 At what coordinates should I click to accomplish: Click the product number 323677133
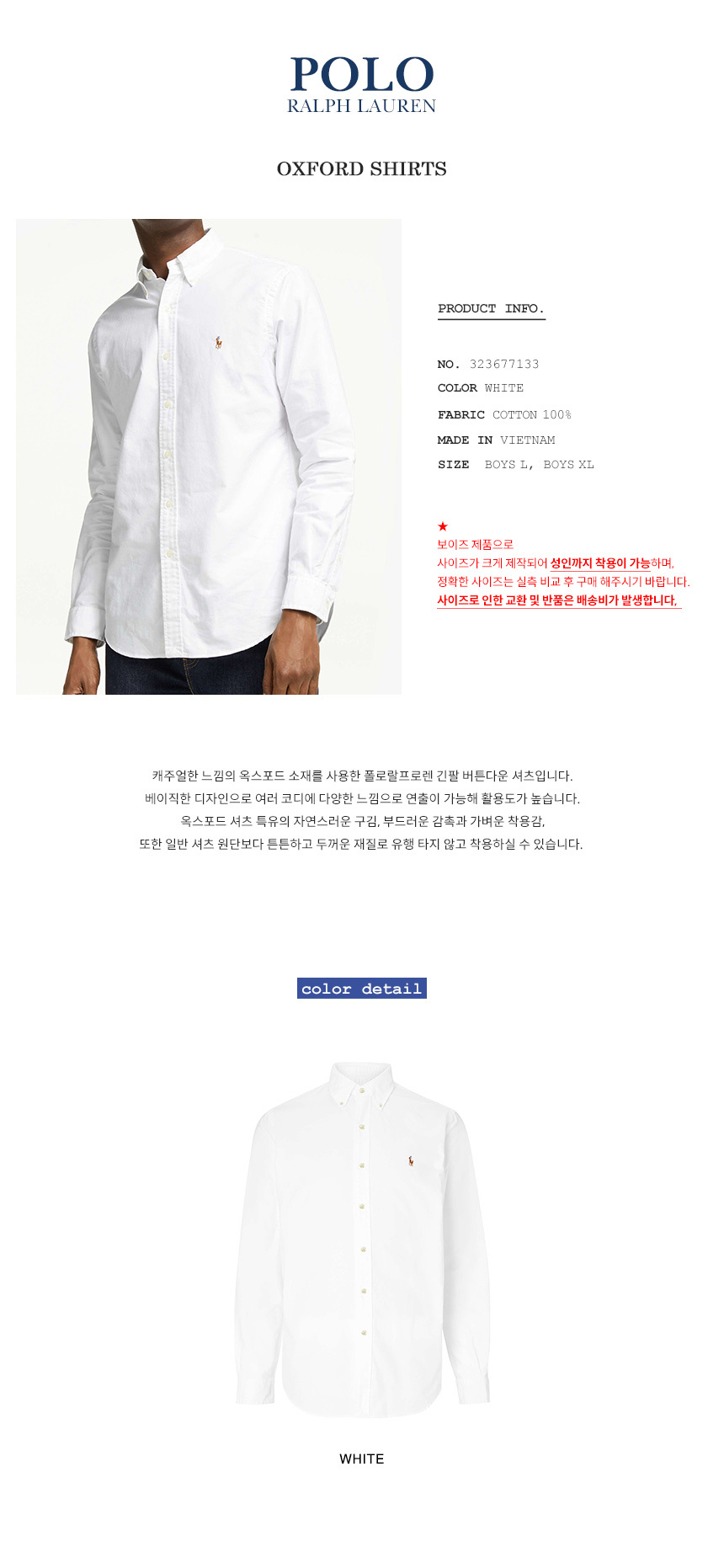coord(504,364)
